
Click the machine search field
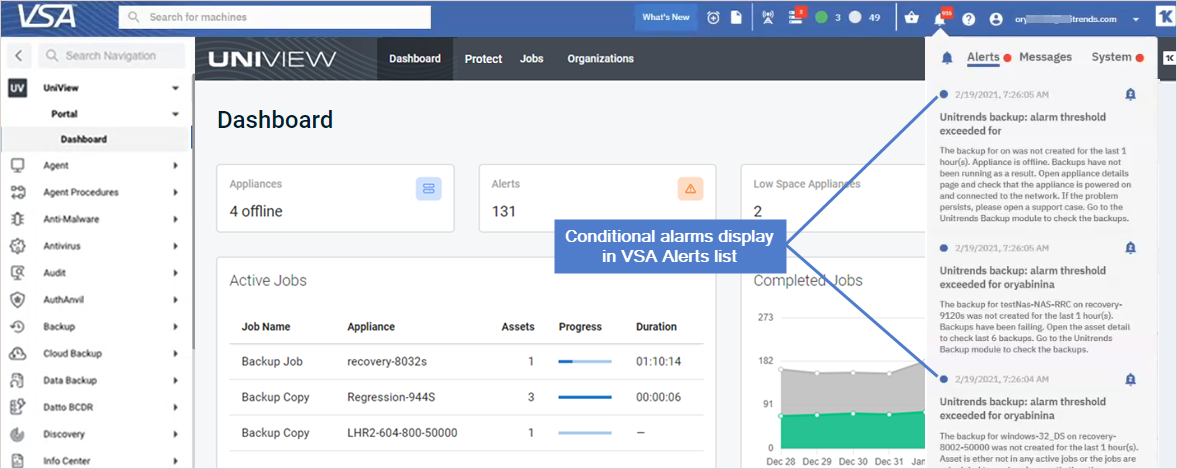click(x=275, y=17)
